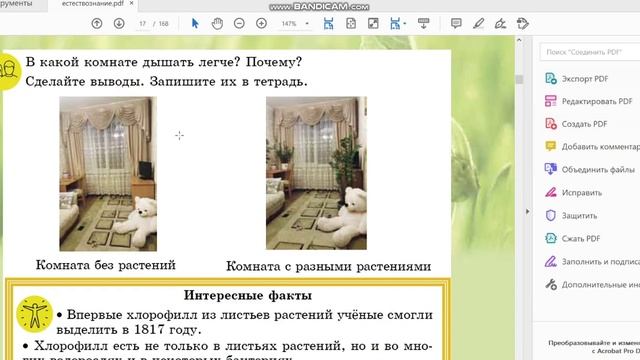Choose the selection arrow tool
Viewport: 640px width, 360px height.
pos(195,24)
